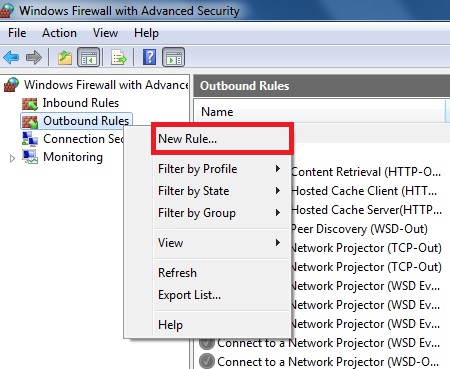Click the Outbound Rules brick wall icon
This screenshot has width=450, height=369.
[30, 122]
